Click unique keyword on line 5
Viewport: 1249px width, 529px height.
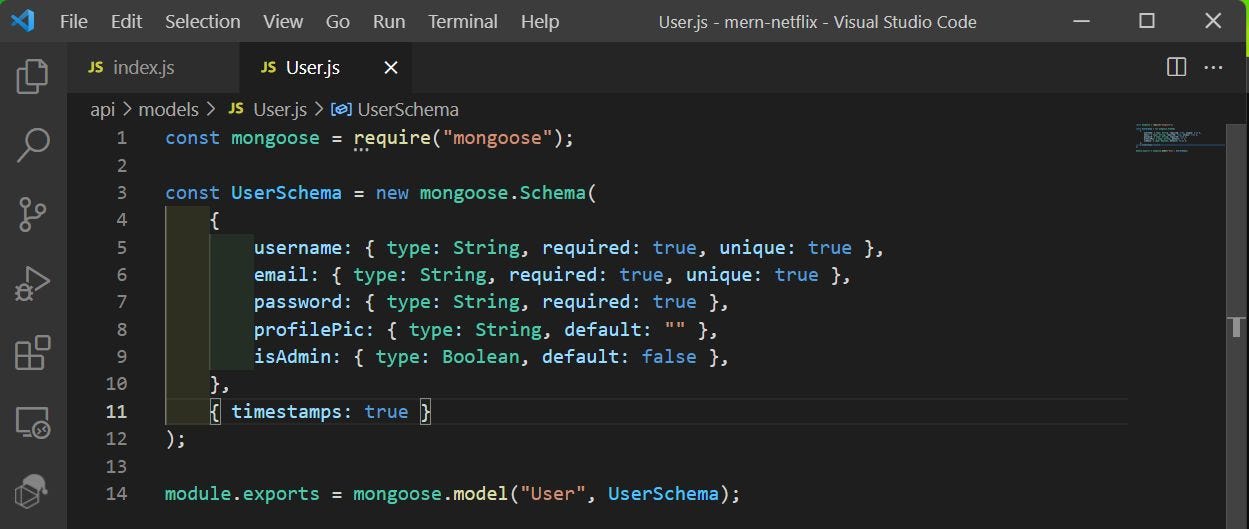[752, 247]
